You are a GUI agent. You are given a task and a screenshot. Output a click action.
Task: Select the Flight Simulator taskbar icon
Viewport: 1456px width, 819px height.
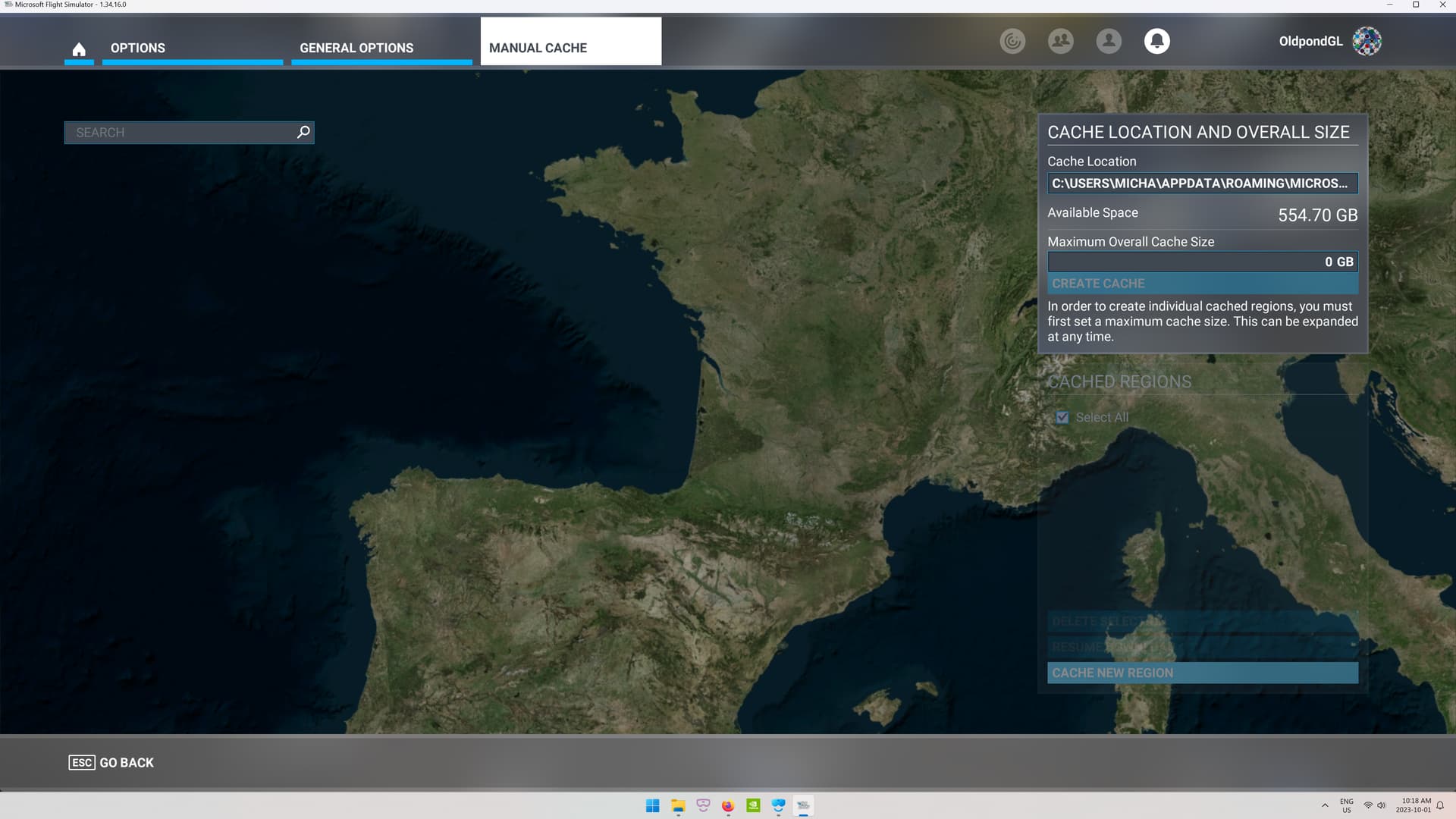(803, 805)
